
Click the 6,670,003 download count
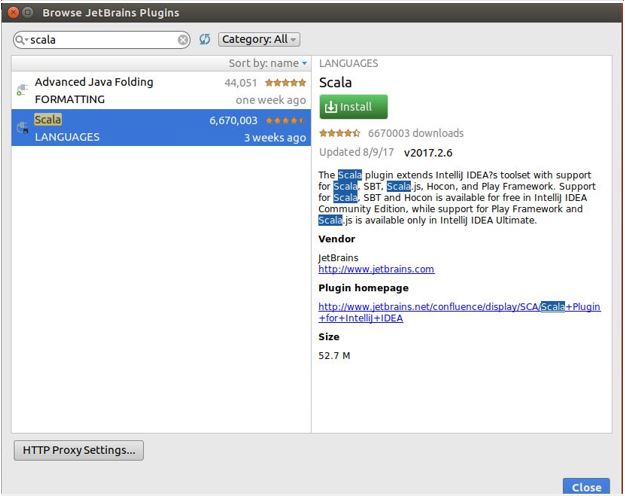click(234, 120)
